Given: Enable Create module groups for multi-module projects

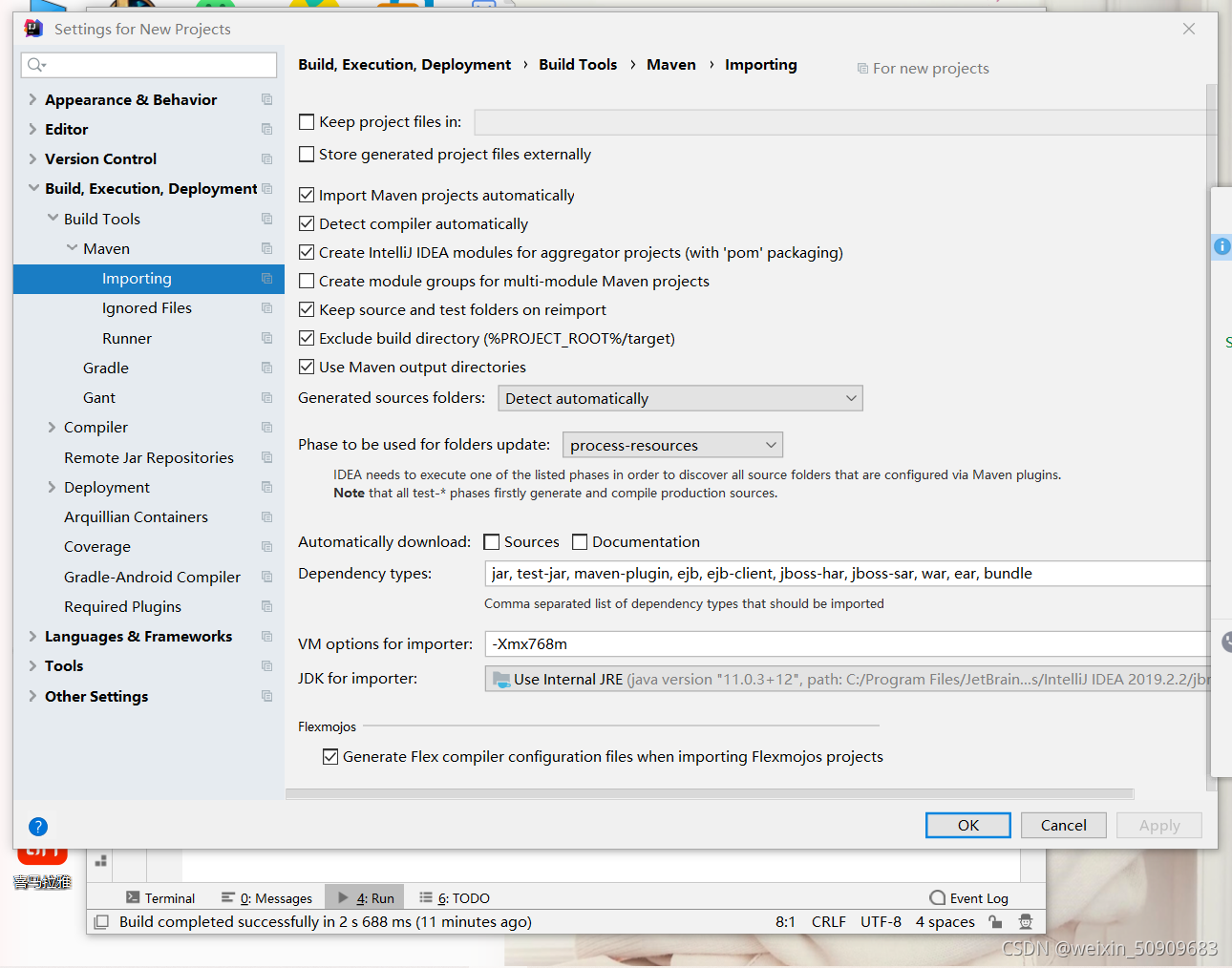Looking at the screenshot, I should point(307,281).
